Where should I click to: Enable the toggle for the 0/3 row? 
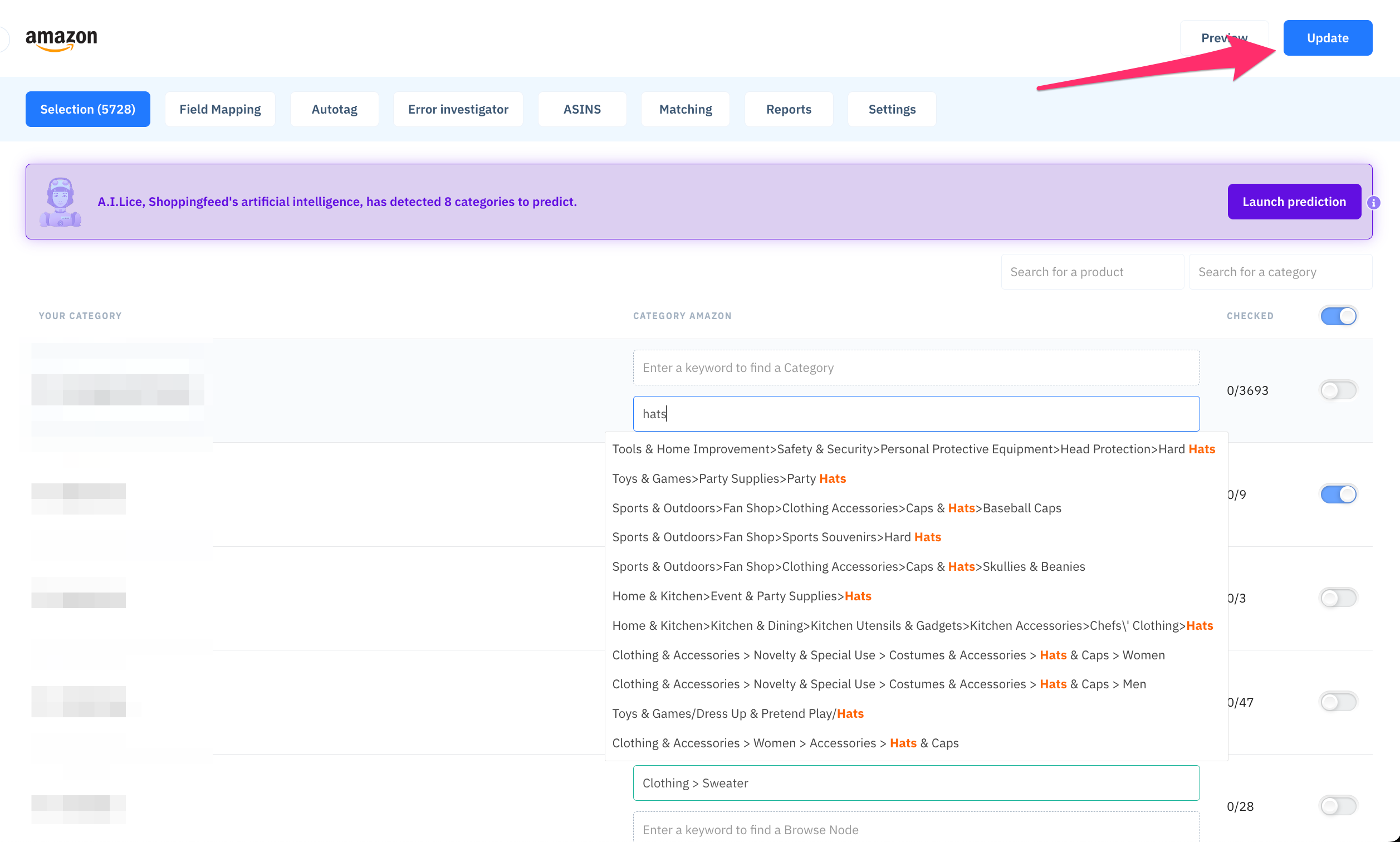[1338, 598]
